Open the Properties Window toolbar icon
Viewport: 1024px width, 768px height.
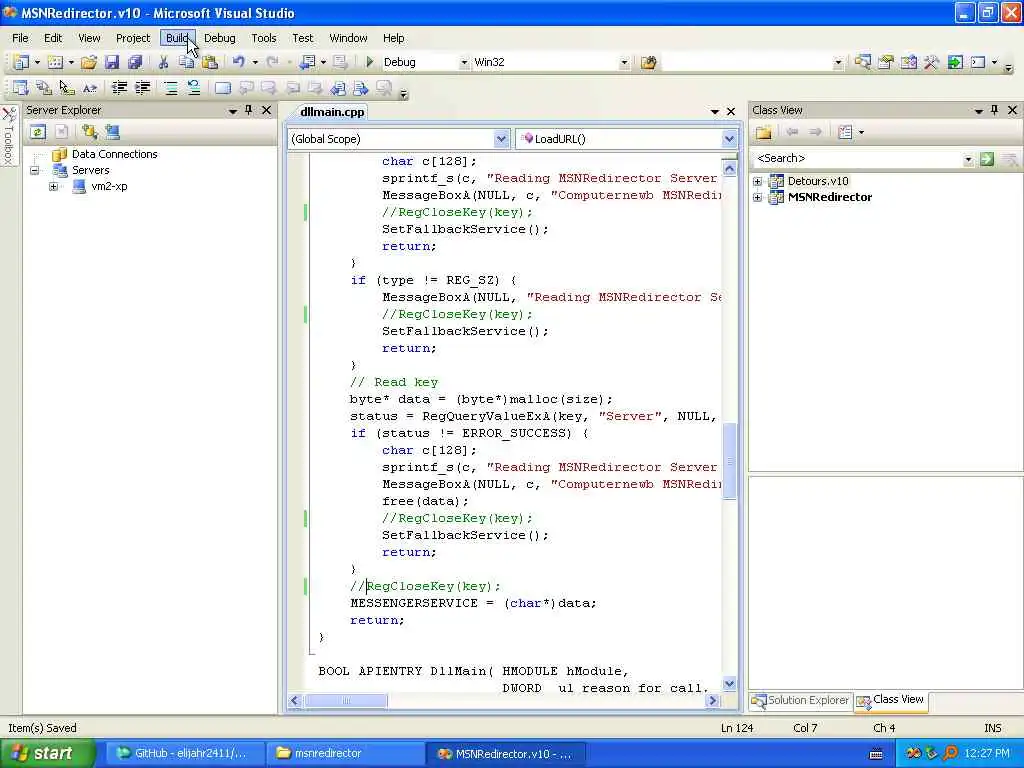tap(886, 62)
